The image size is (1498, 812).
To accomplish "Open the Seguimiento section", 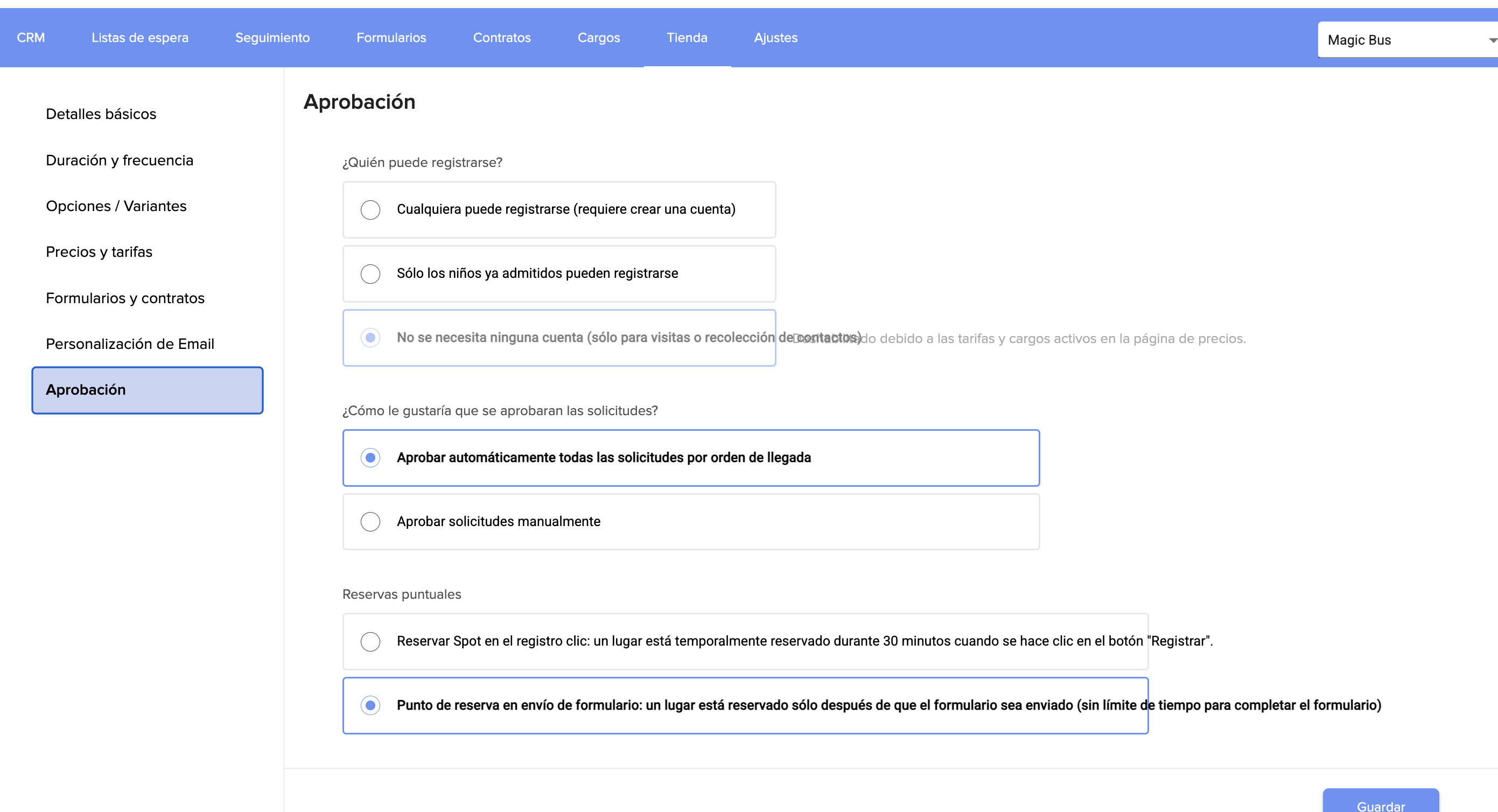I will click(272, 38).
